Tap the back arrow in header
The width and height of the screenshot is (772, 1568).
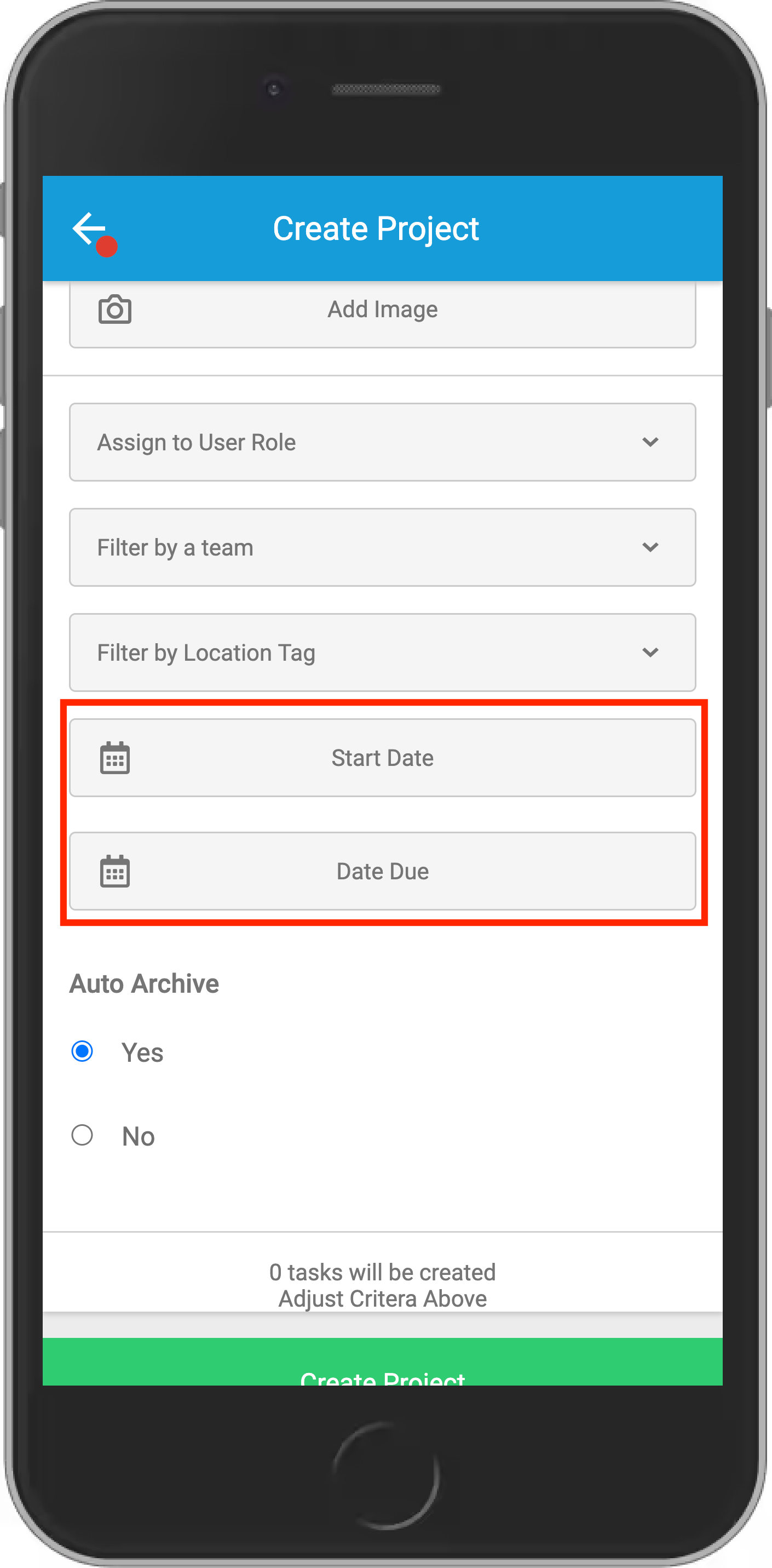click(x=89, y=228)
